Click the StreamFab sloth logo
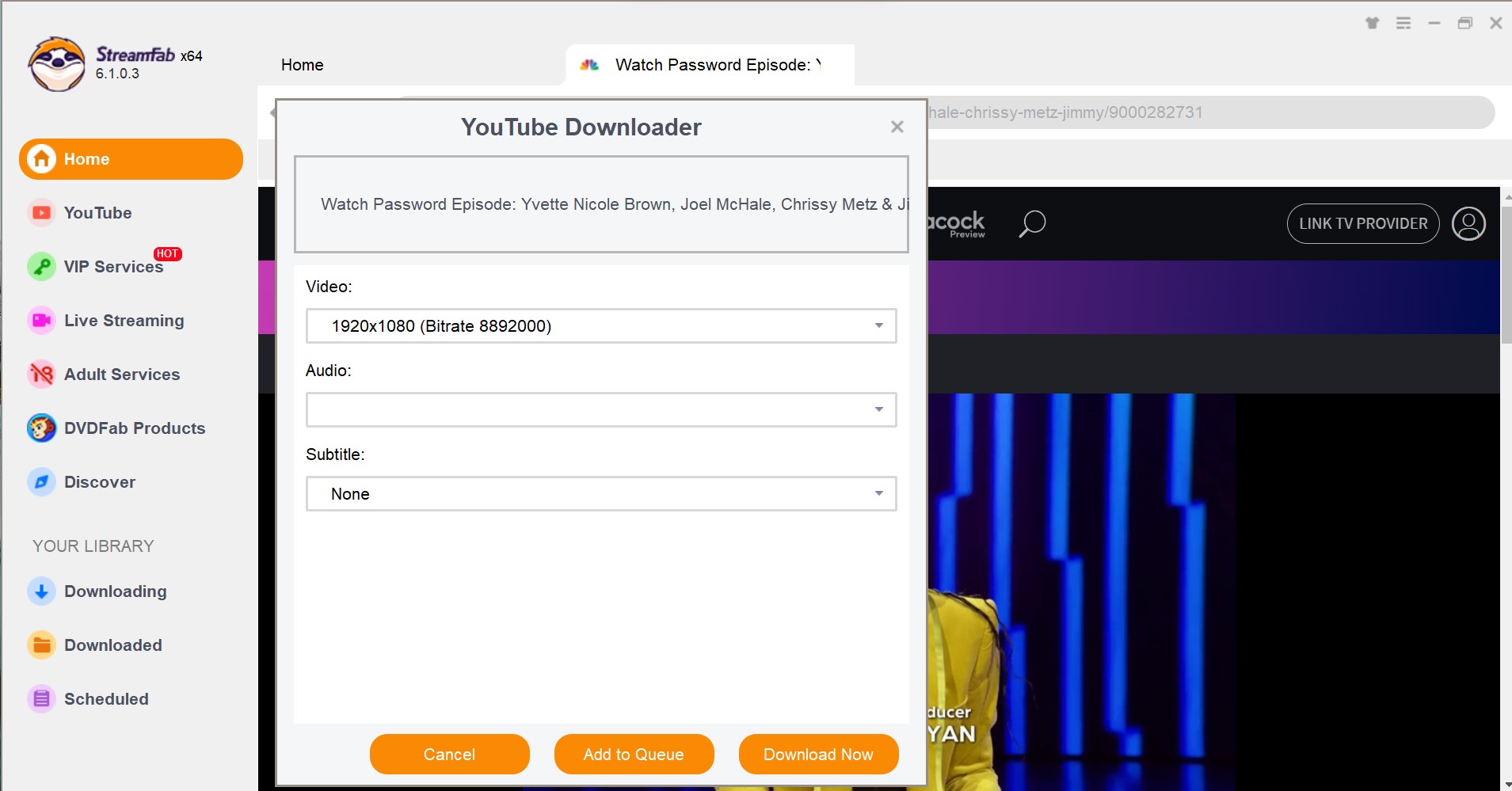1512x791 pixels. coord(56,64)
